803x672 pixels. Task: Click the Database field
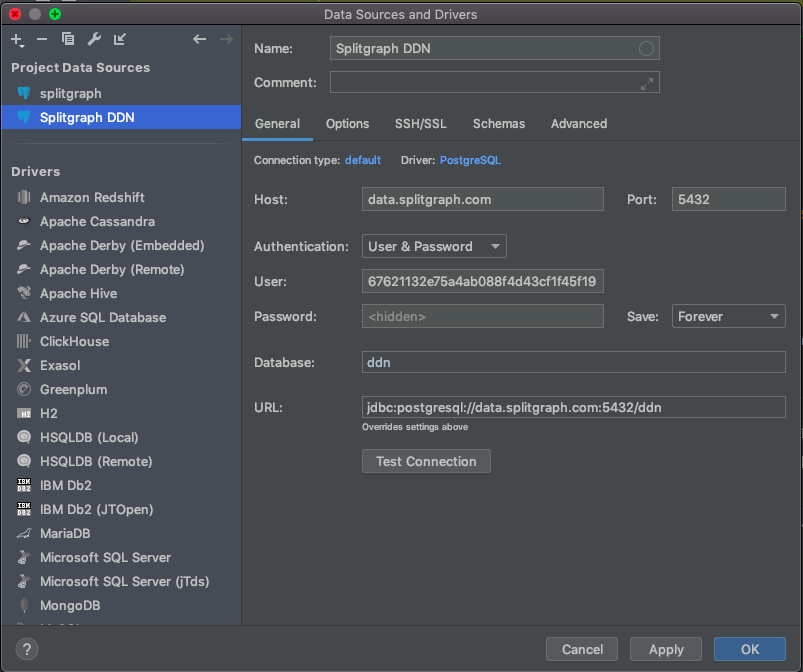pyautogui.click(x=574, y=362)
